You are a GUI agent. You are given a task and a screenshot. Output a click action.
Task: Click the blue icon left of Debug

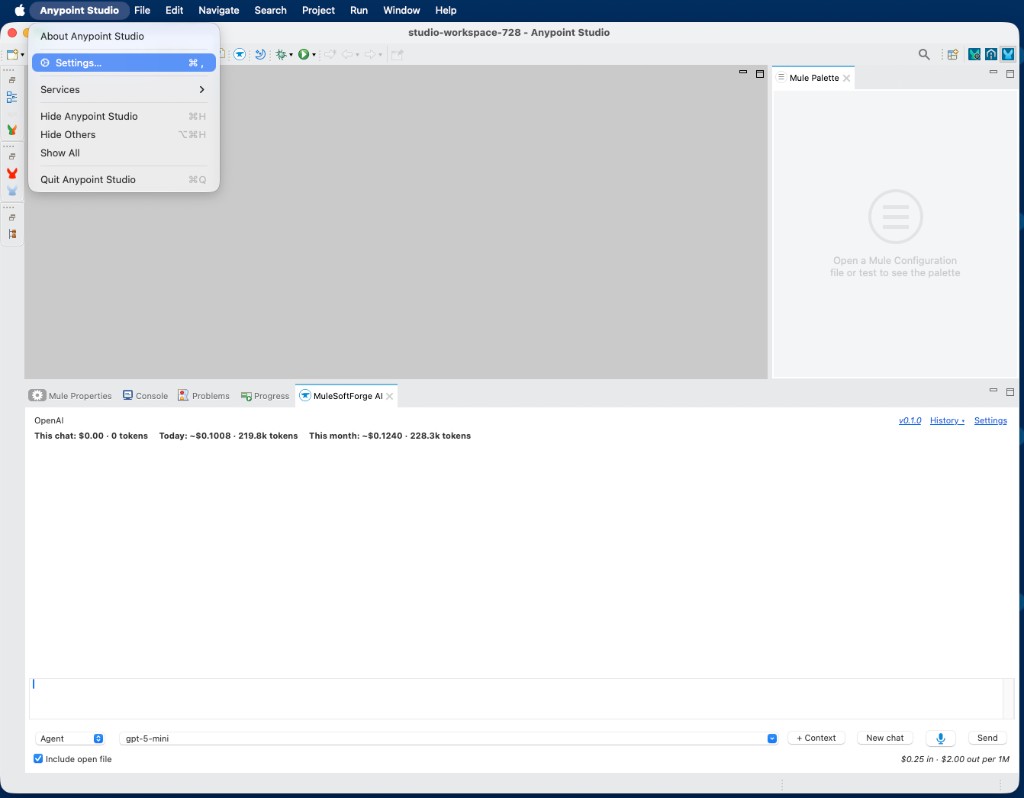[260, 54]
